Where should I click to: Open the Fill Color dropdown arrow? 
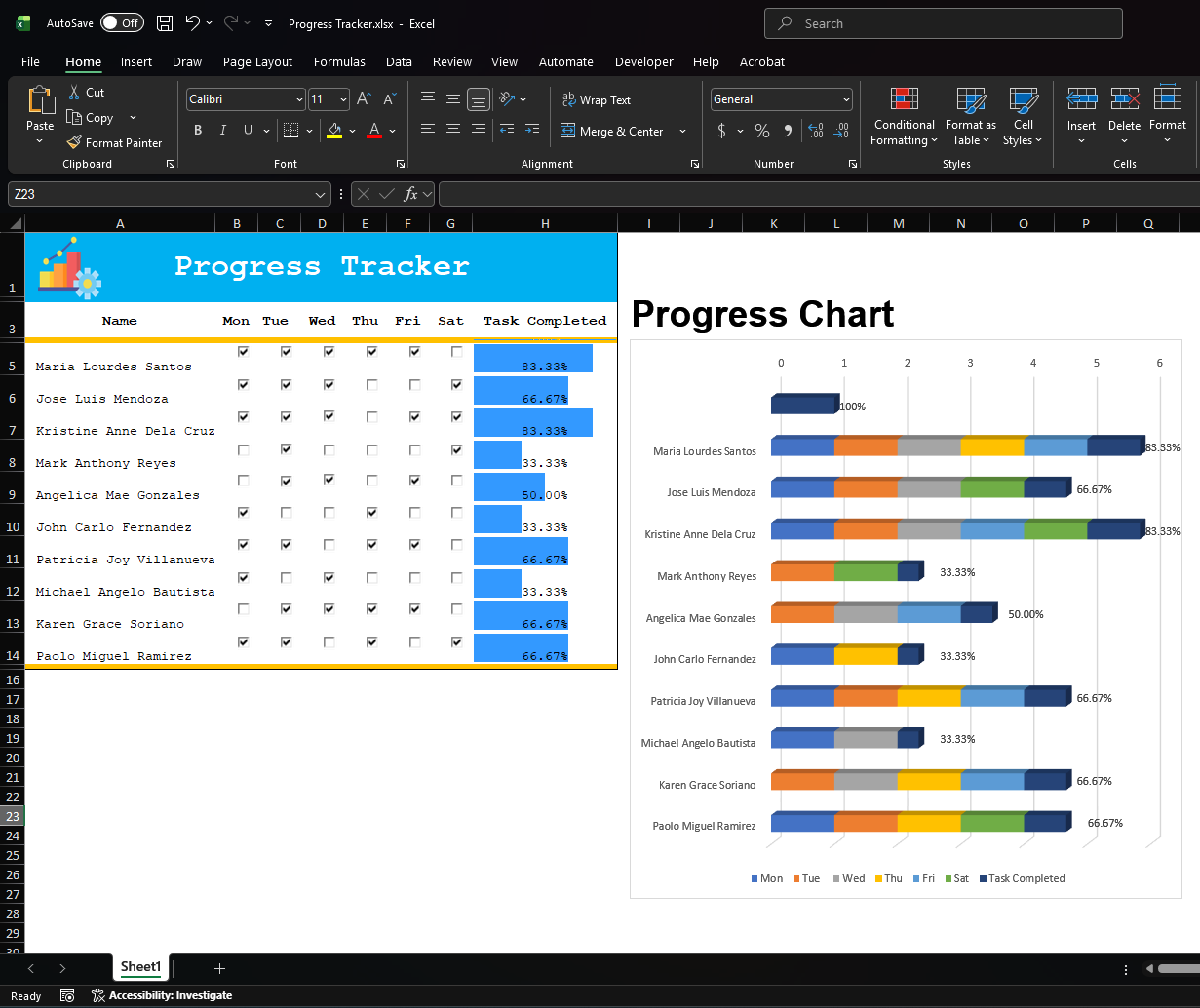tap(352, 130)
